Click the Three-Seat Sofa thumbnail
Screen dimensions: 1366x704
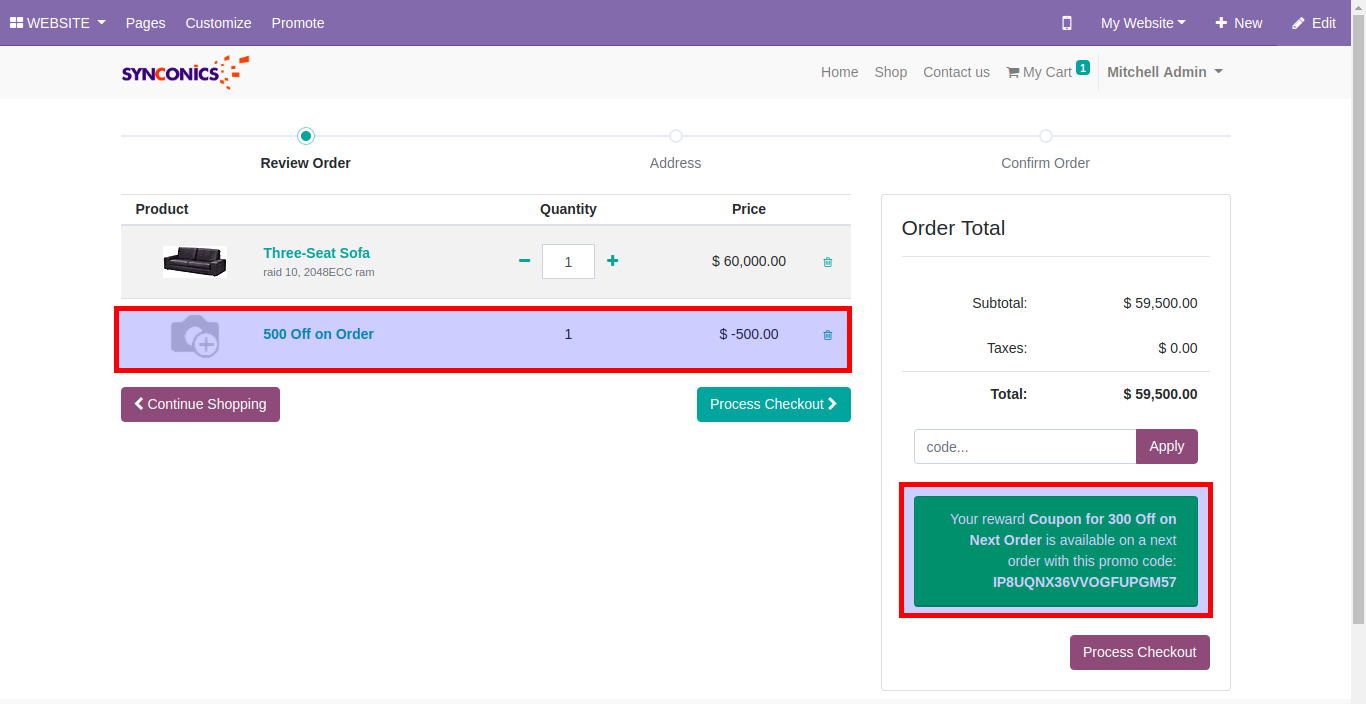195,261
